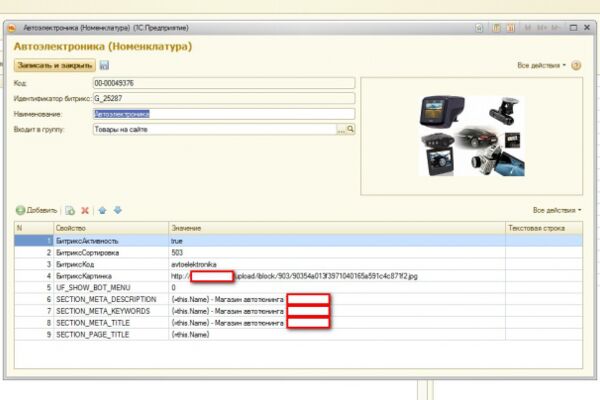Open the top Все действия dropdown
The image size is (600, 400).
coord(541,65)
